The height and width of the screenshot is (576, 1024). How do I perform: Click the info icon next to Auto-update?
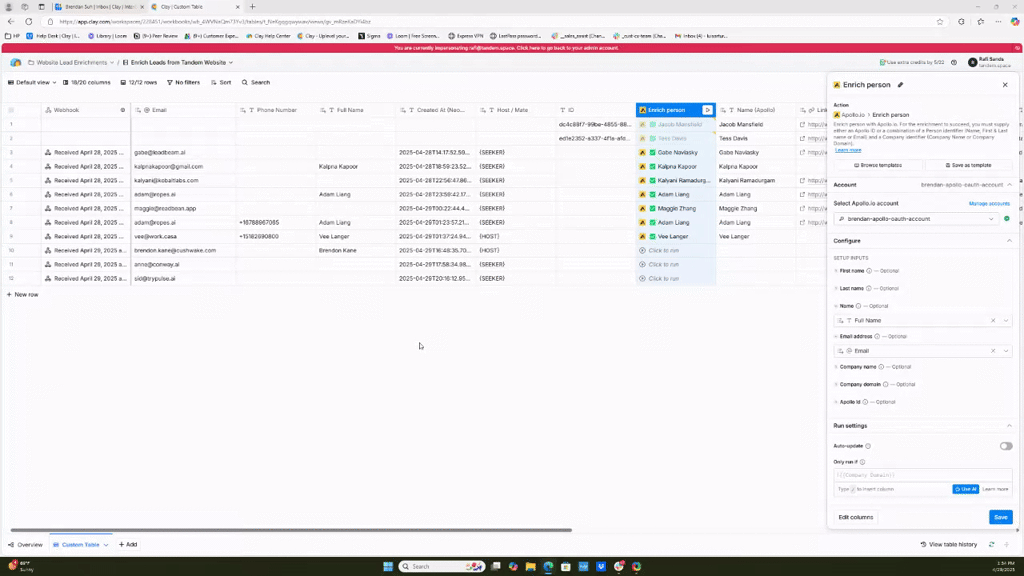click(867, 446)
